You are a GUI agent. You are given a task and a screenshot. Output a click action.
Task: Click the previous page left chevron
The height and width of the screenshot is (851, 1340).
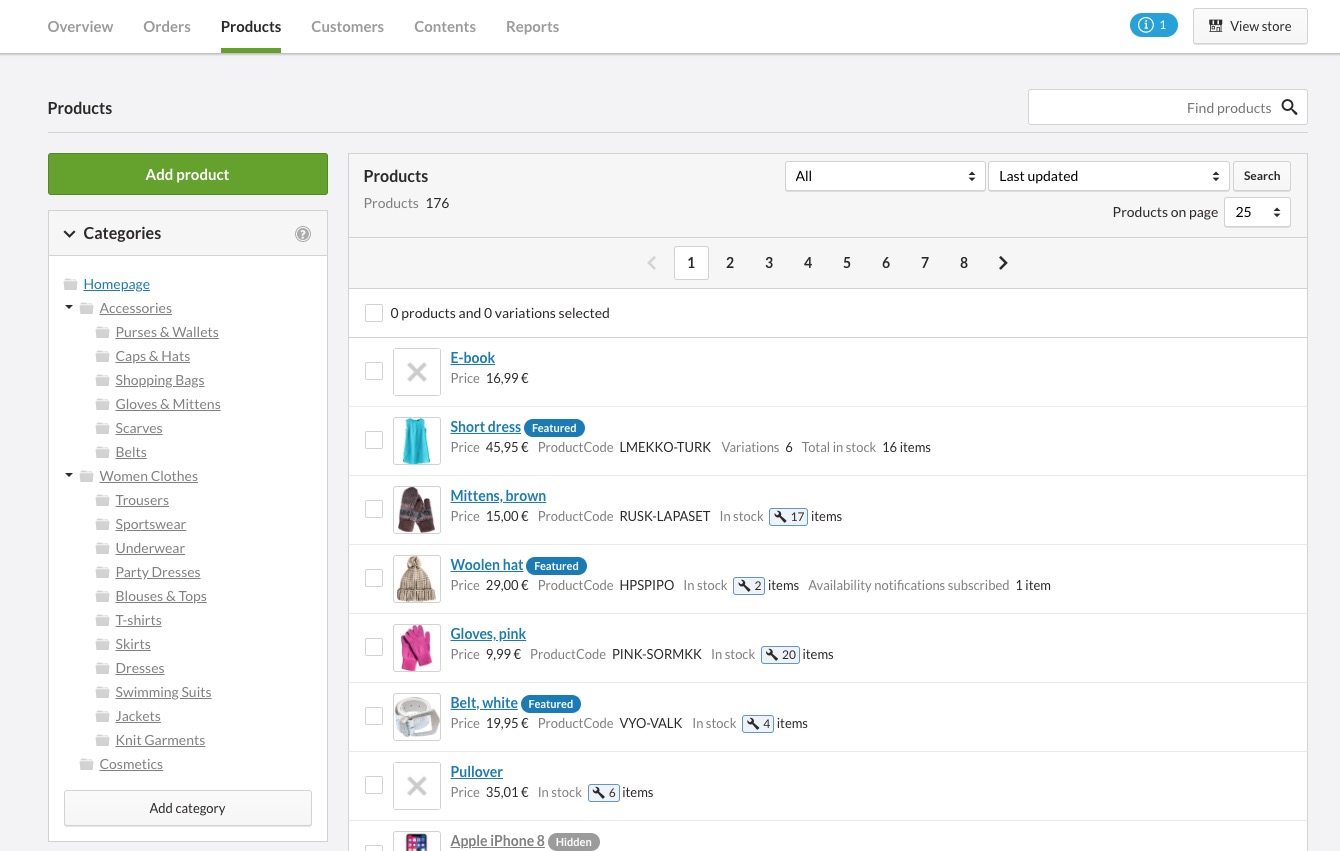652,263
